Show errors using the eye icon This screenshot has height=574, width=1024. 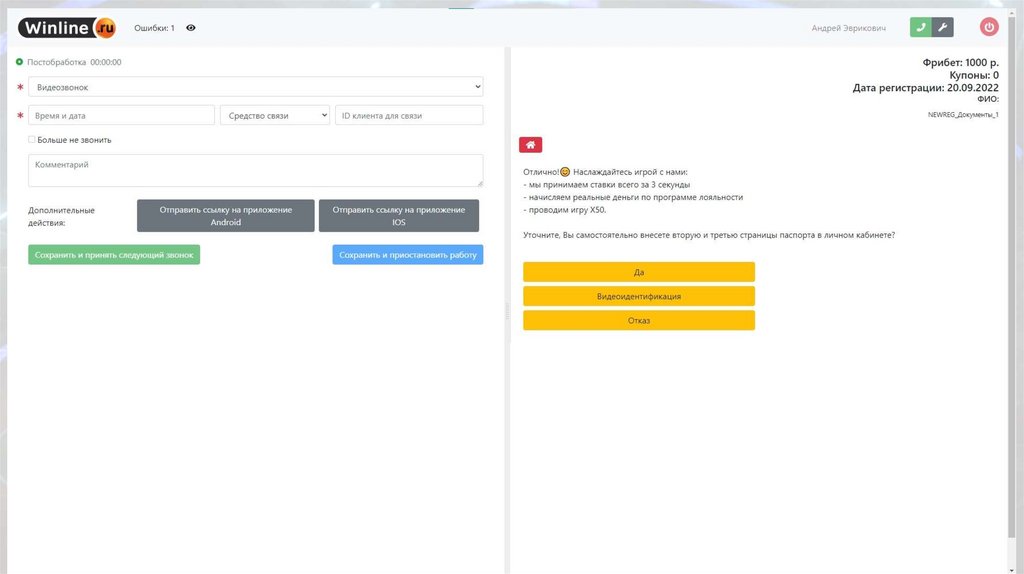point(191,28)
